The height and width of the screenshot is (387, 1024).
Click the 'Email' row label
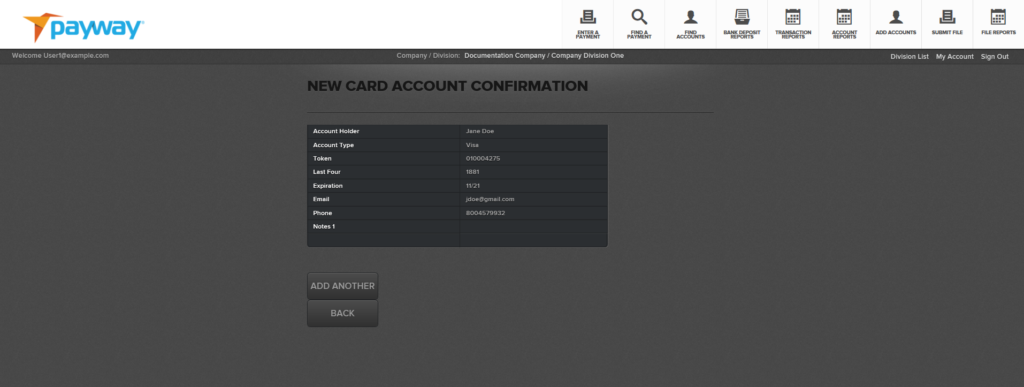click(321, 199)
